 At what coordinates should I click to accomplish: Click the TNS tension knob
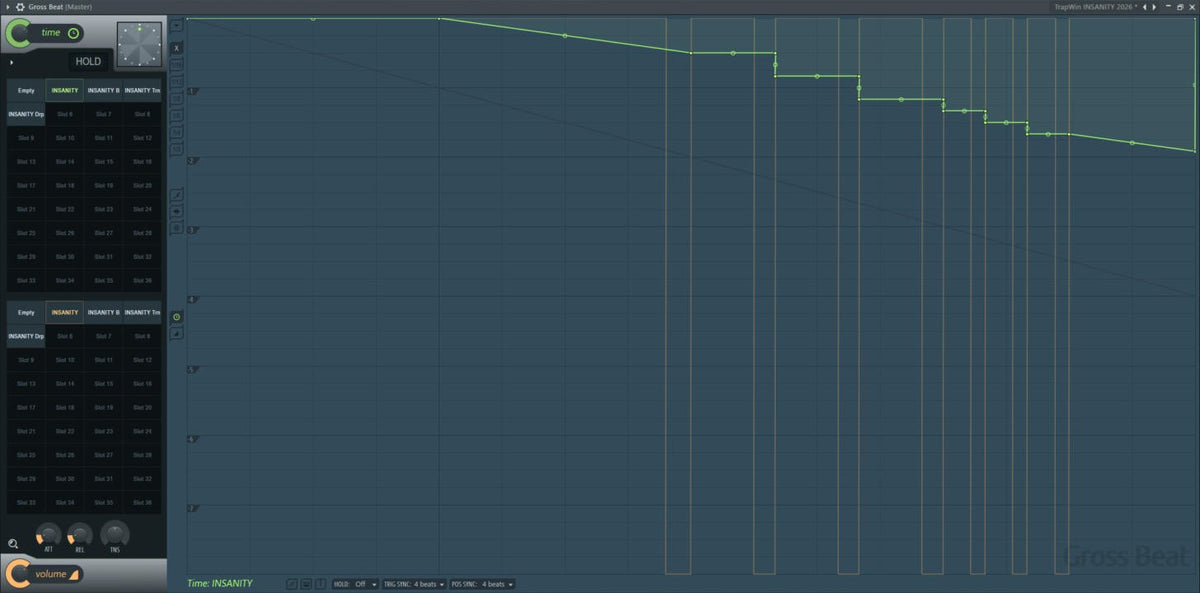click(x=115, y=534)
